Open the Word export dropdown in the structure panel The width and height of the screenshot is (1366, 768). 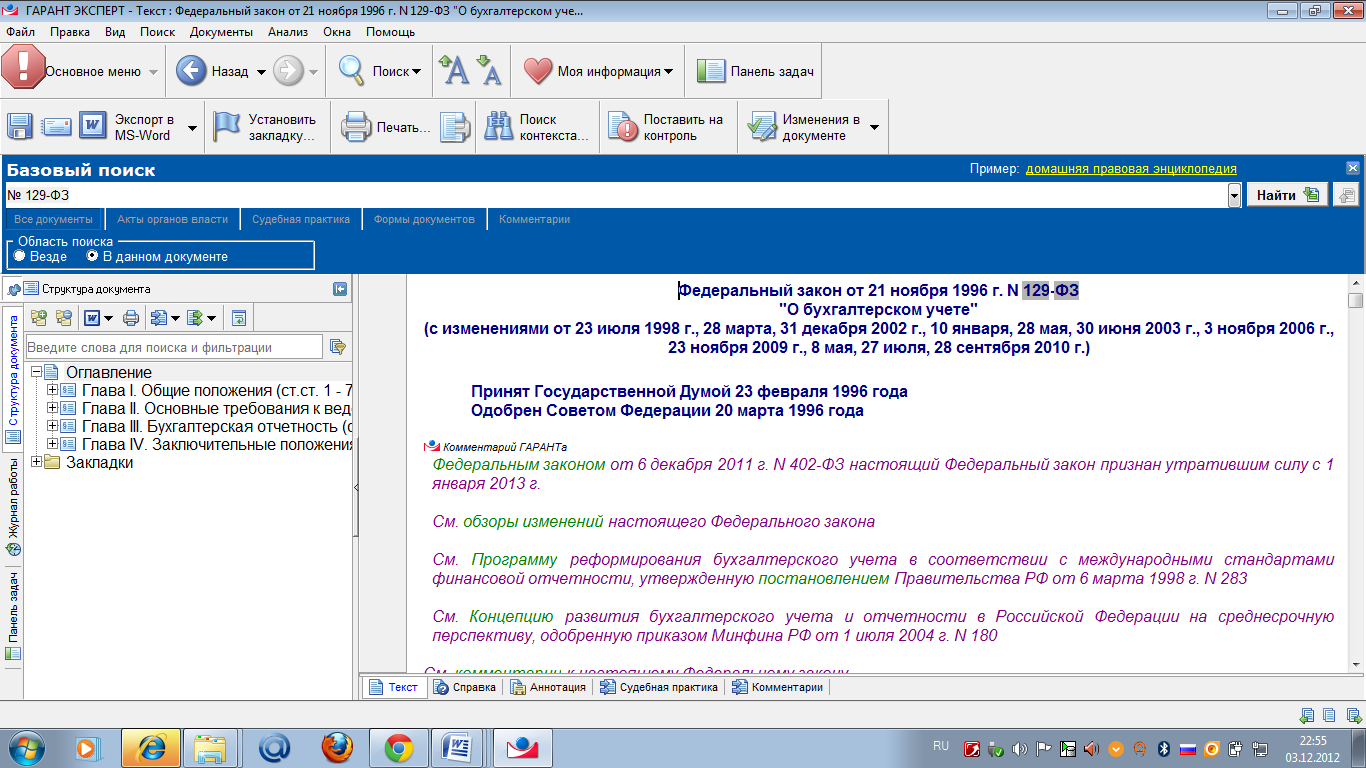(108, 318)
